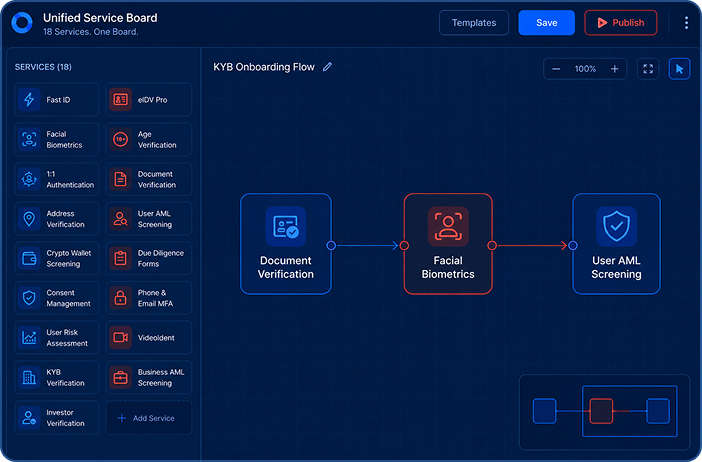
Task: Click the Add Service button
Action: [148, 418]
